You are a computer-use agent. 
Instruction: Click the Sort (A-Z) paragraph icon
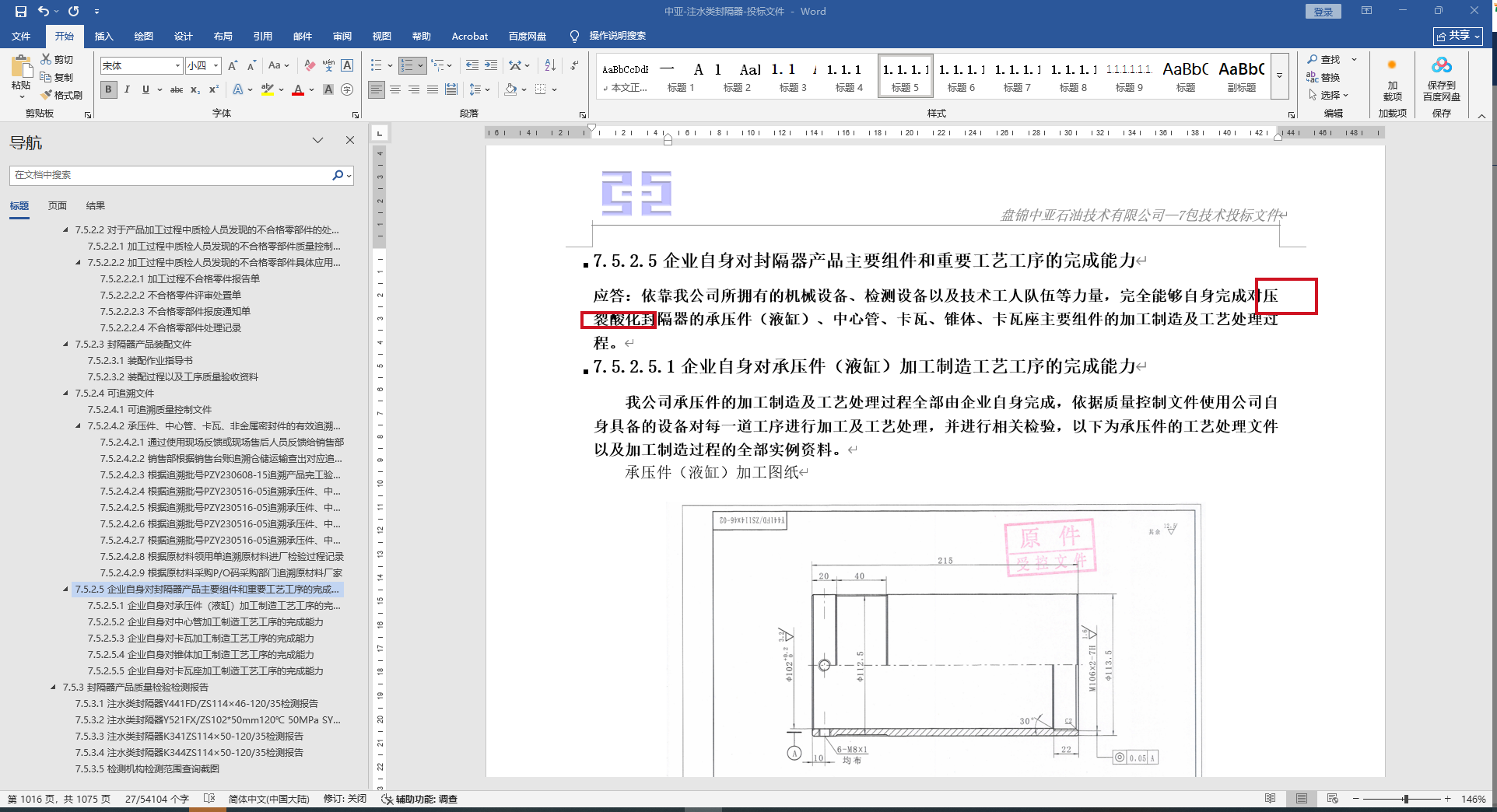[550, 65]
